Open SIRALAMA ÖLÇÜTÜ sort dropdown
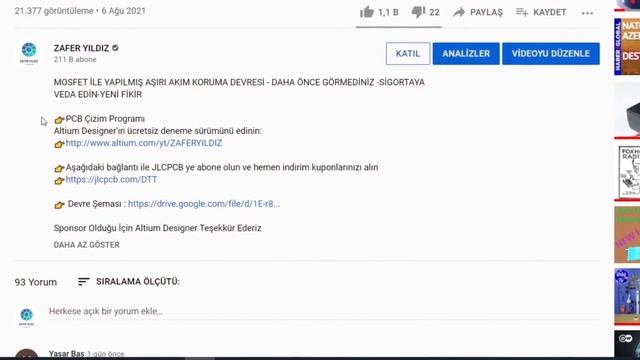 click(x=129, y=282)
